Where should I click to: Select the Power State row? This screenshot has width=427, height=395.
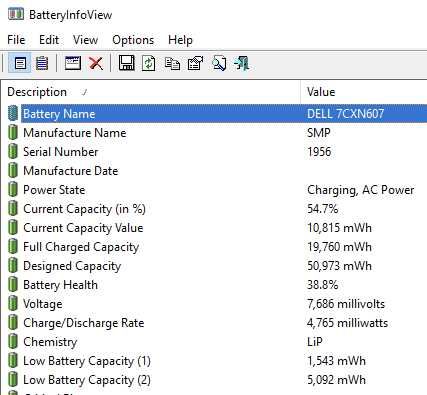[213, 190]
